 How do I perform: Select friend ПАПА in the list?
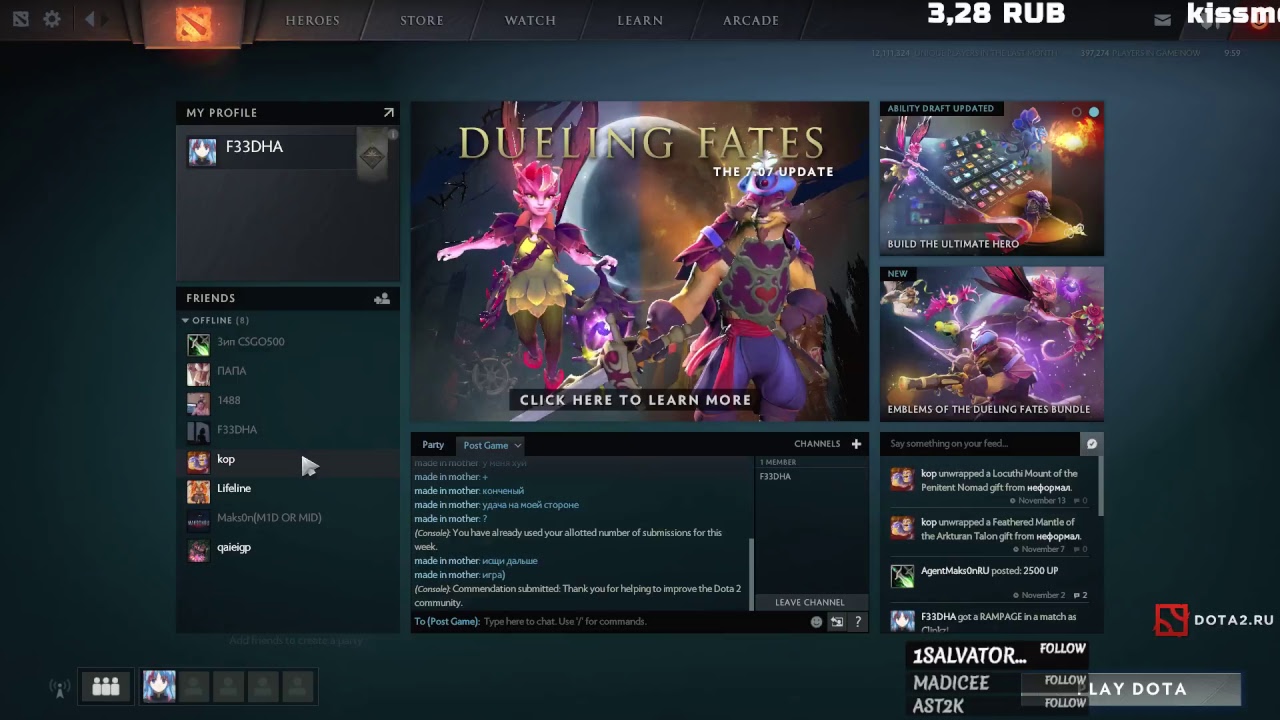pos(288,371)
